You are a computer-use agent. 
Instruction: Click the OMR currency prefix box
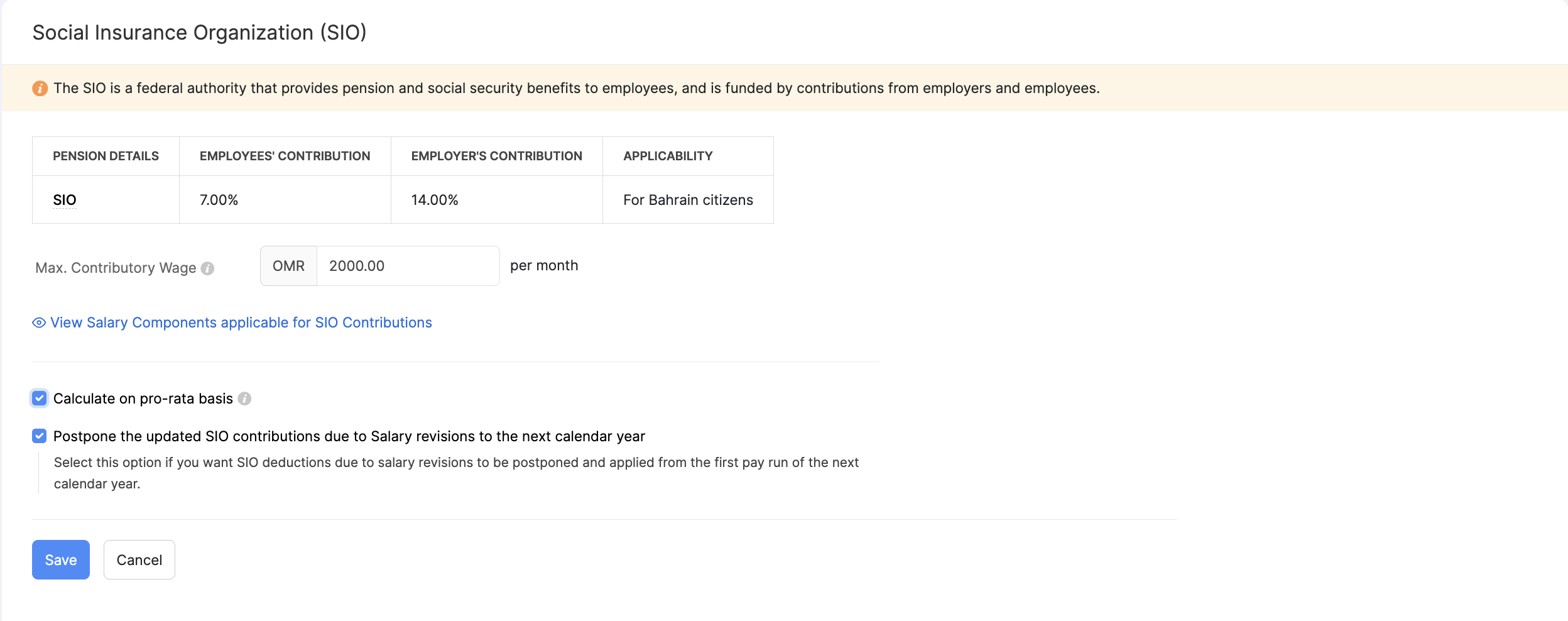pos(288,266)
